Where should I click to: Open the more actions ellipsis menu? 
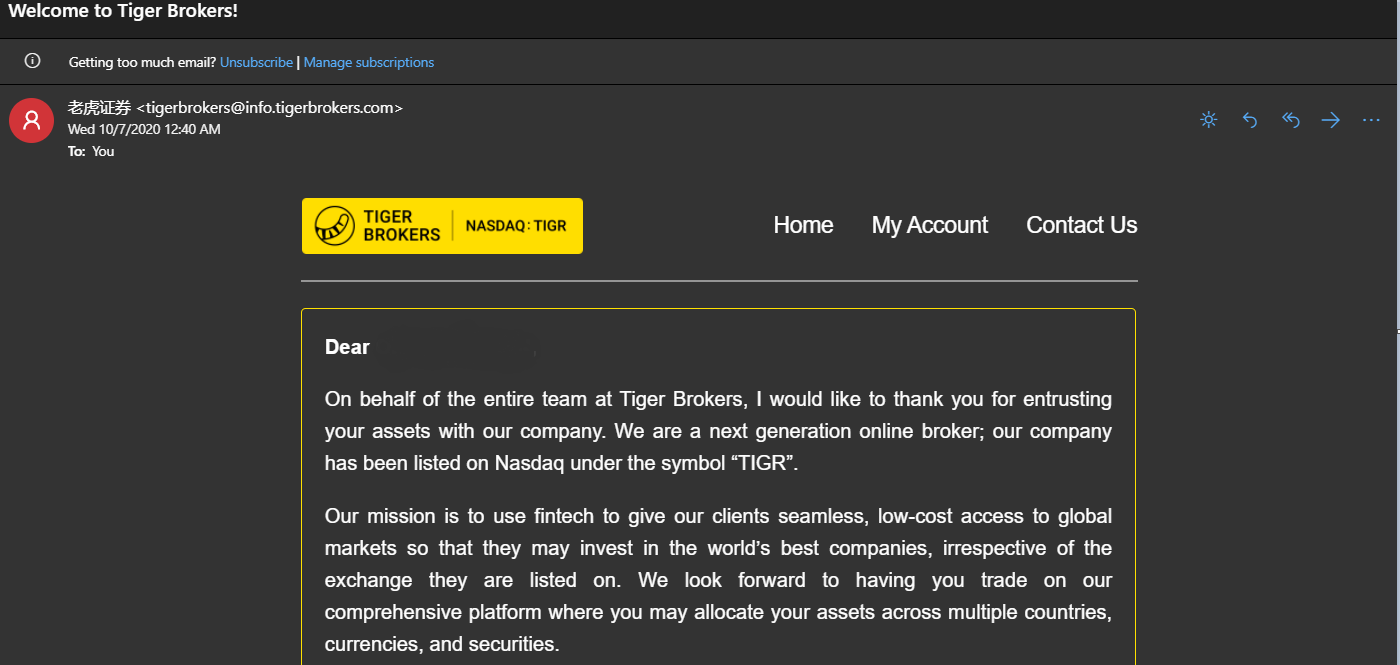[x=1371, y=120]
